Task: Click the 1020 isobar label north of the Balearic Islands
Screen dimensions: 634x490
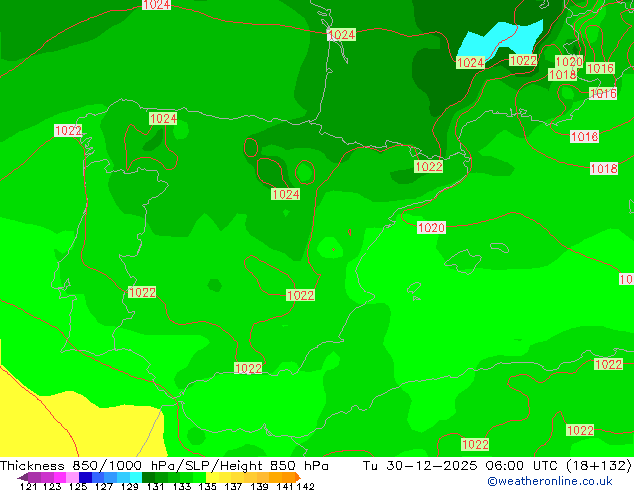Action: (x=431, y=228)
